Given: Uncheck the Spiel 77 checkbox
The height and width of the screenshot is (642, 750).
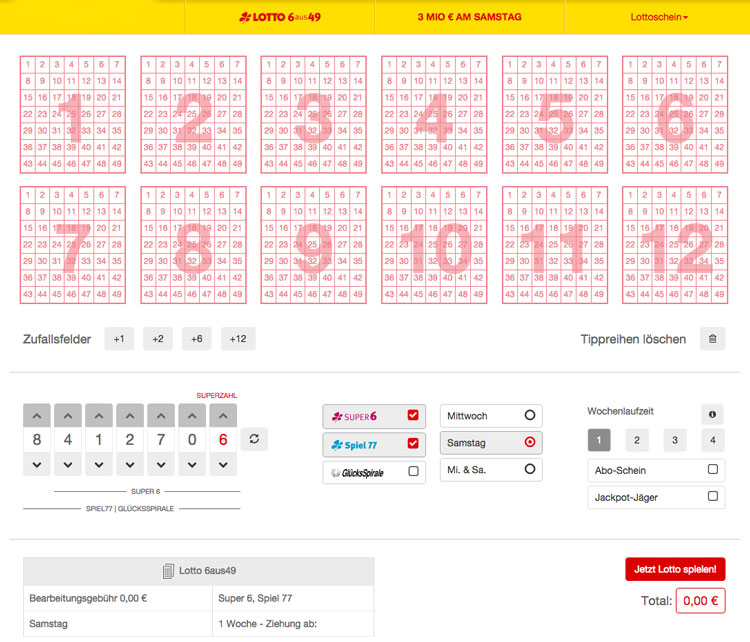Looking at the screenshot, I should [x=413, y=443].
